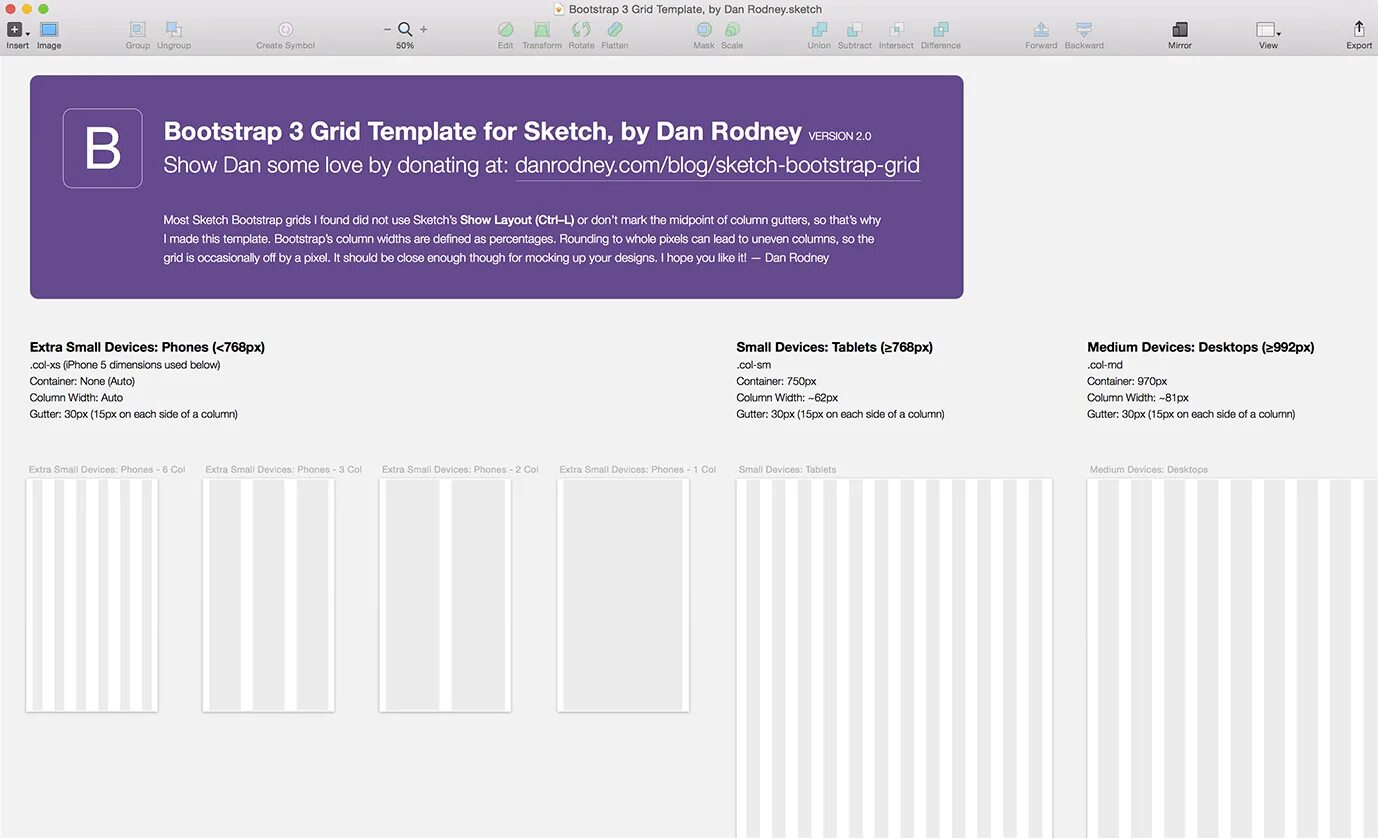Click the Mask toolbar icon

point(704,30)
